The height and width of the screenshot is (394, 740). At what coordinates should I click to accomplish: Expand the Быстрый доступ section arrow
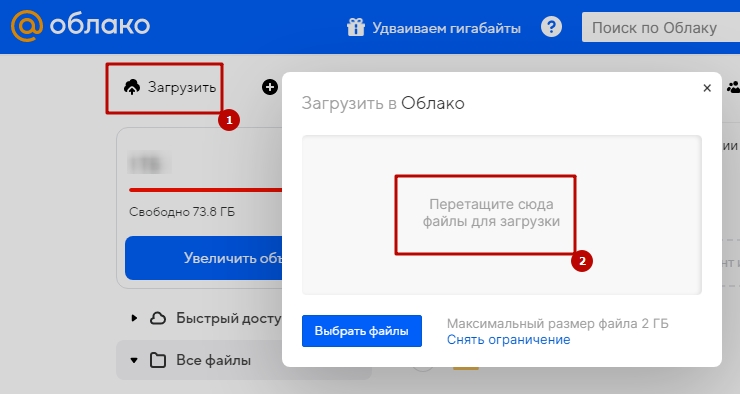(x=134, y=319)
